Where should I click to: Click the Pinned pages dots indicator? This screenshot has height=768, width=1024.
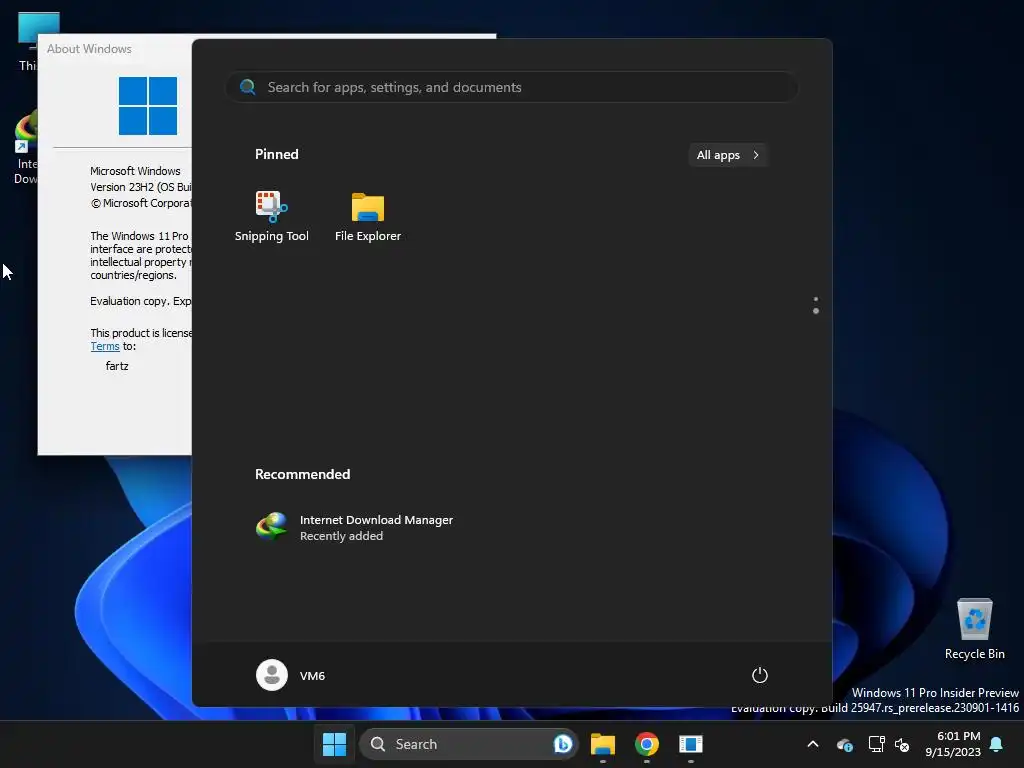coord(816,305)
